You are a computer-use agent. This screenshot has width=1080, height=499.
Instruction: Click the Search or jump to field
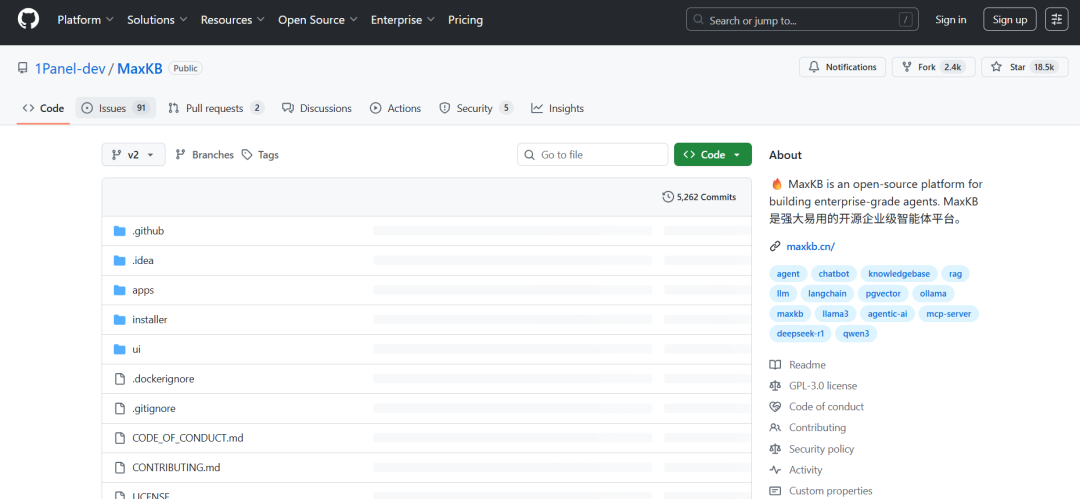[803, 19]
